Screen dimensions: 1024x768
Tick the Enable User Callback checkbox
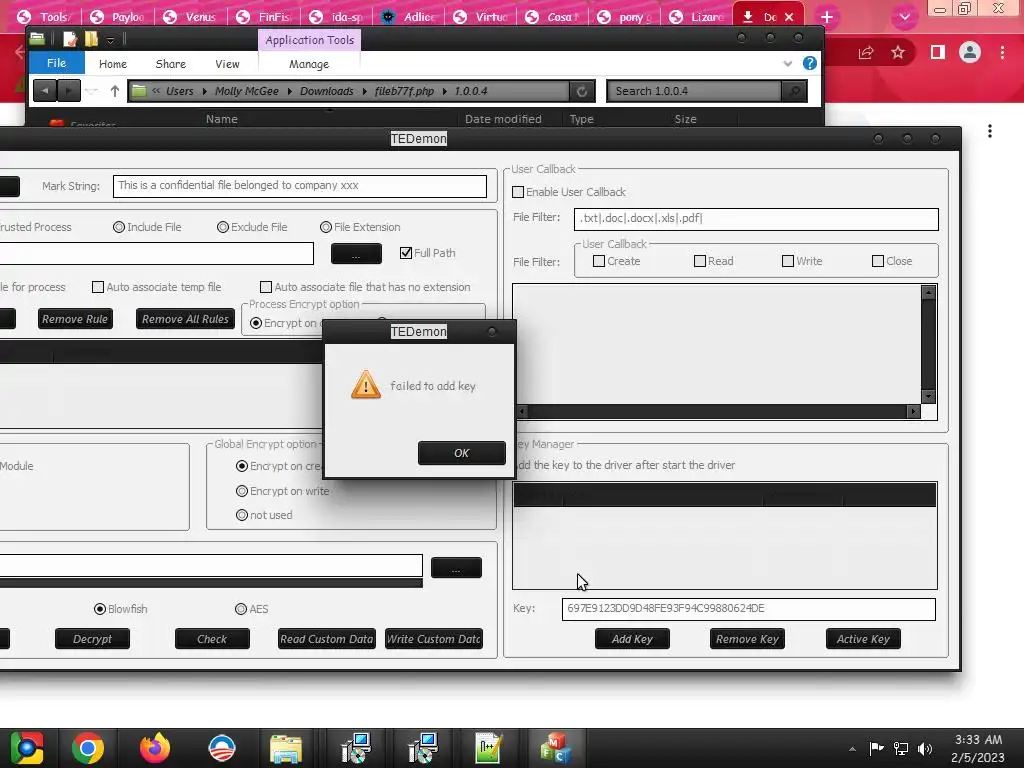pos(518,192)
